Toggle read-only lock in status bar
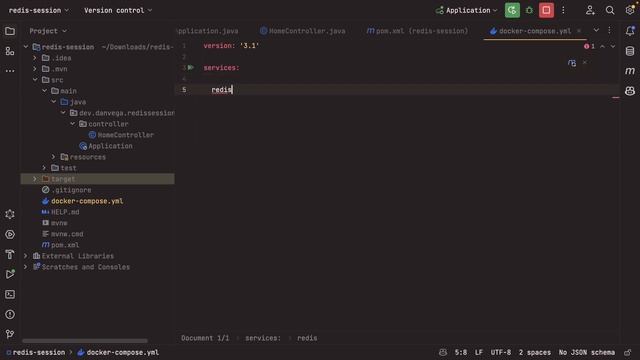The height and width of the screenshot is (360, 640). click(x=628, y=352)
